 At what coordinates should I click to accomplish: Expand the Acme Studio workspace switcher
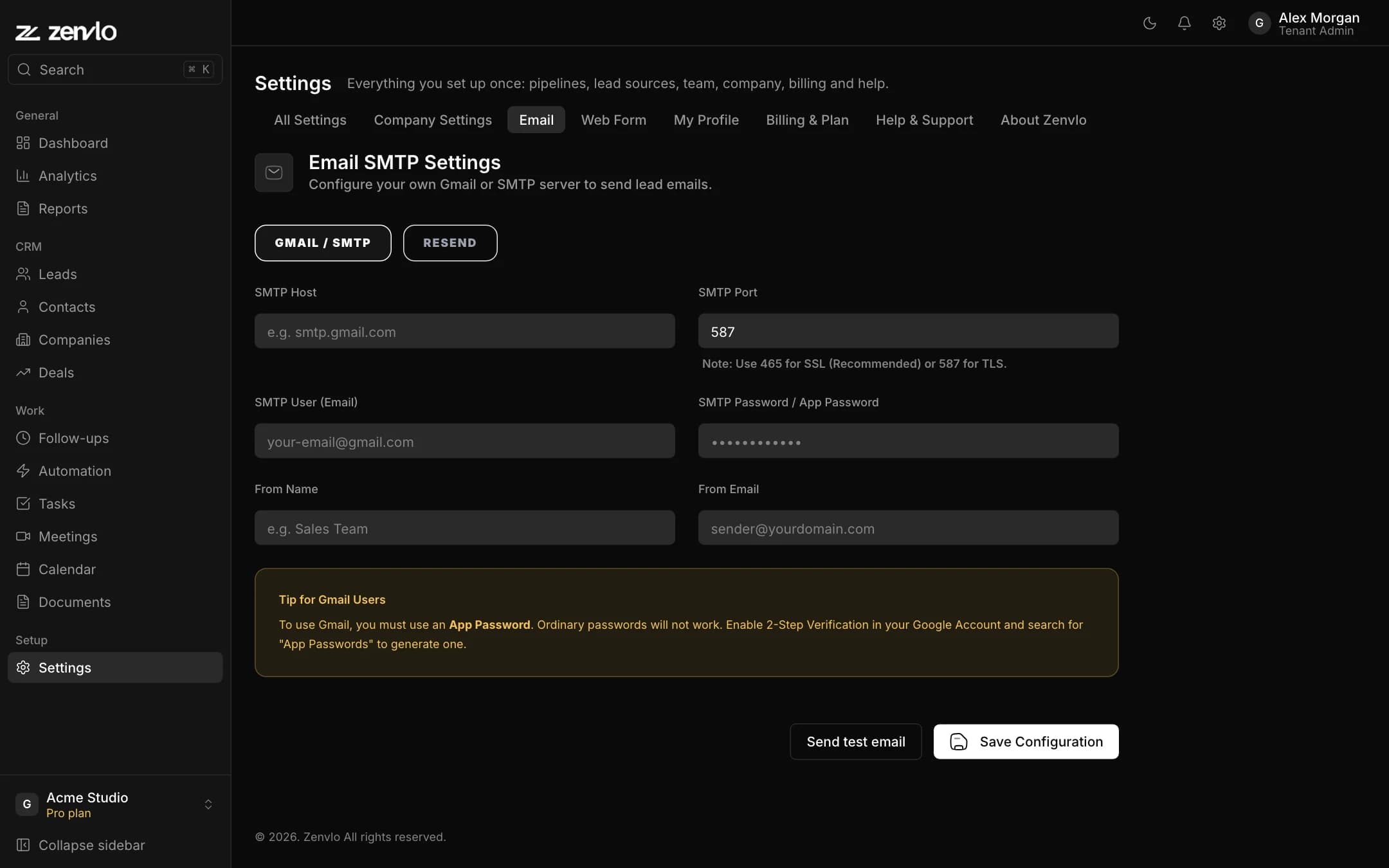(208, 804)
